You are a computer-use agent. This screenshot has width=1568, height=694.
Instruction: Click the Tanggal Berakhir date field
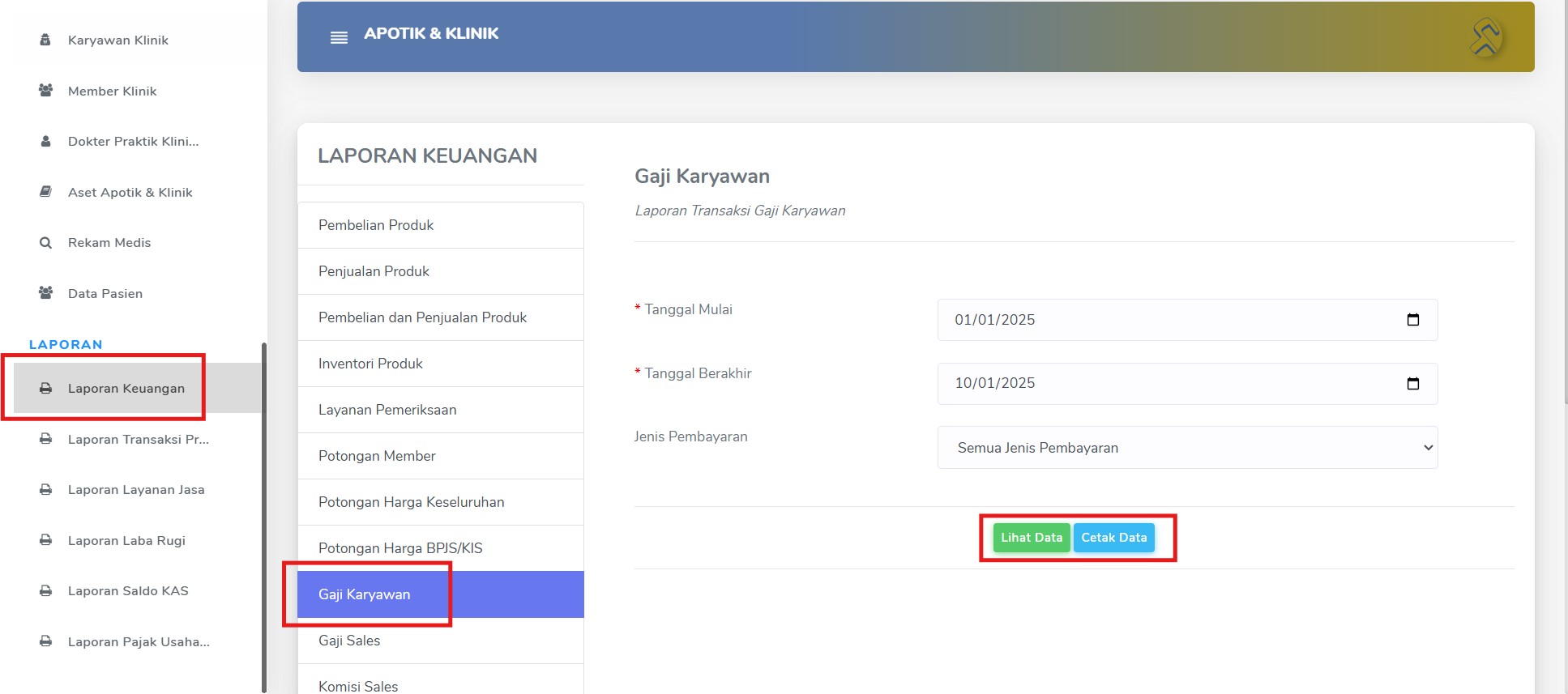(x=1188, y=383)
